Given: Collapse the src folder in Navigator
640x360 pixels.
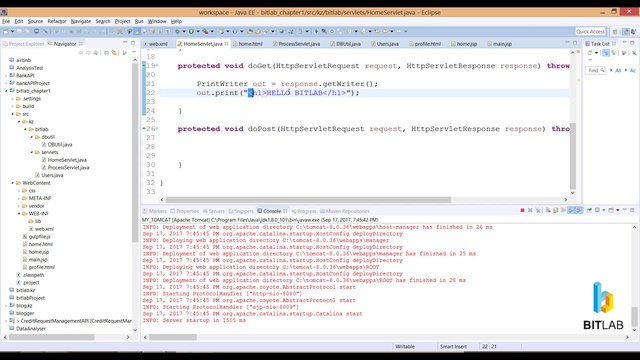Looking at the screenshot, I should click(12, 114).
